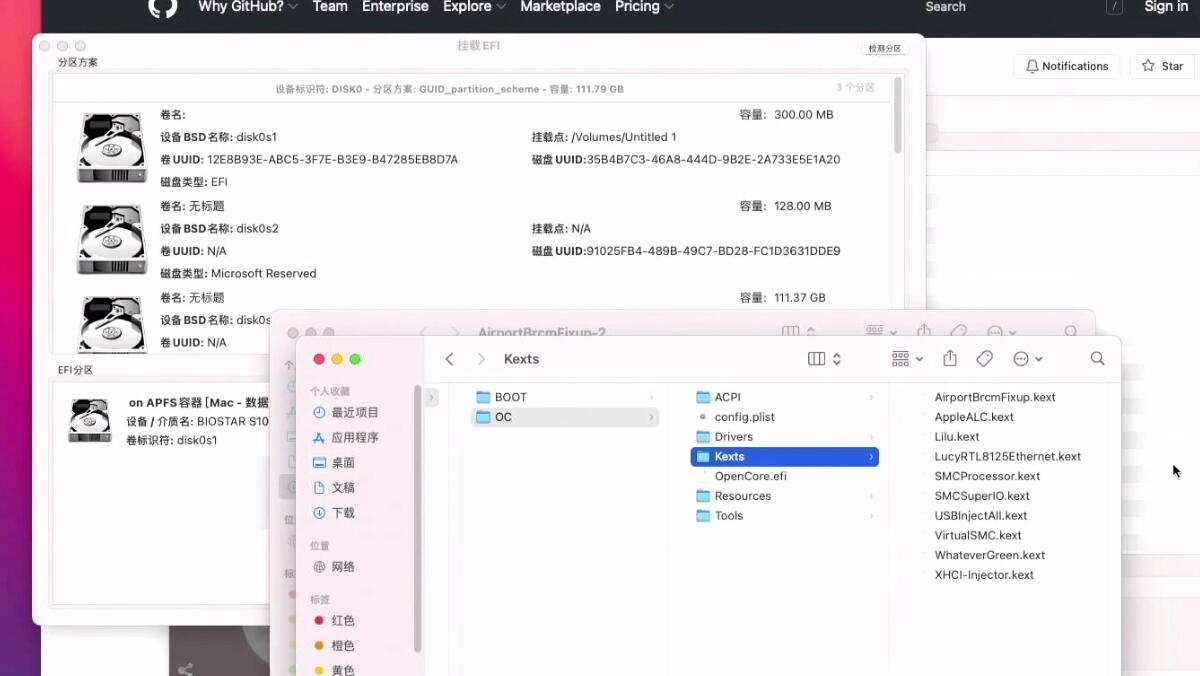1200x676 pixels.
Task: Open the Share menu in the Finder toolbar
Action: coord(949,358)
